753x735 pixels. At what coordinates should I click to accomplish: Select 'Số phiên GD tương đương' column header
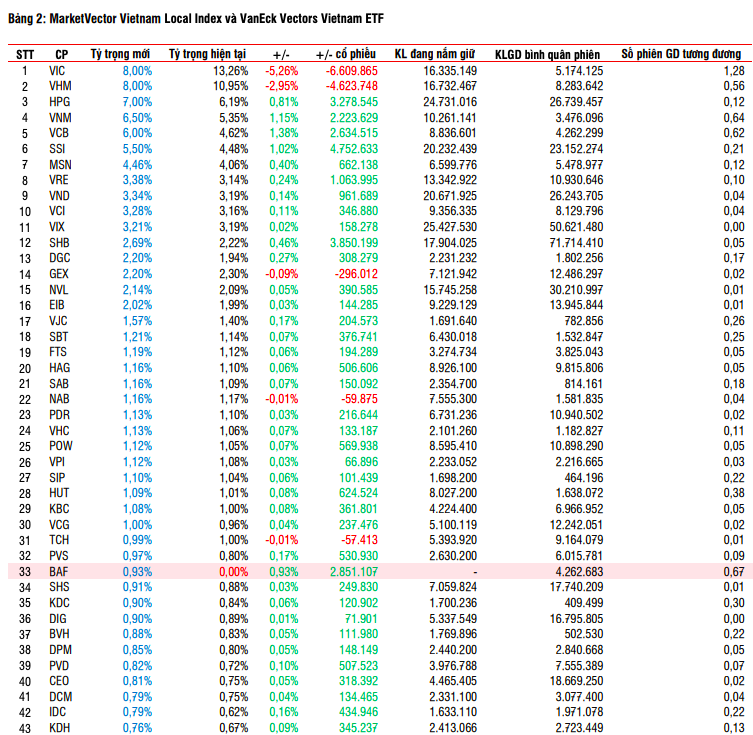[x=683, y=54]
